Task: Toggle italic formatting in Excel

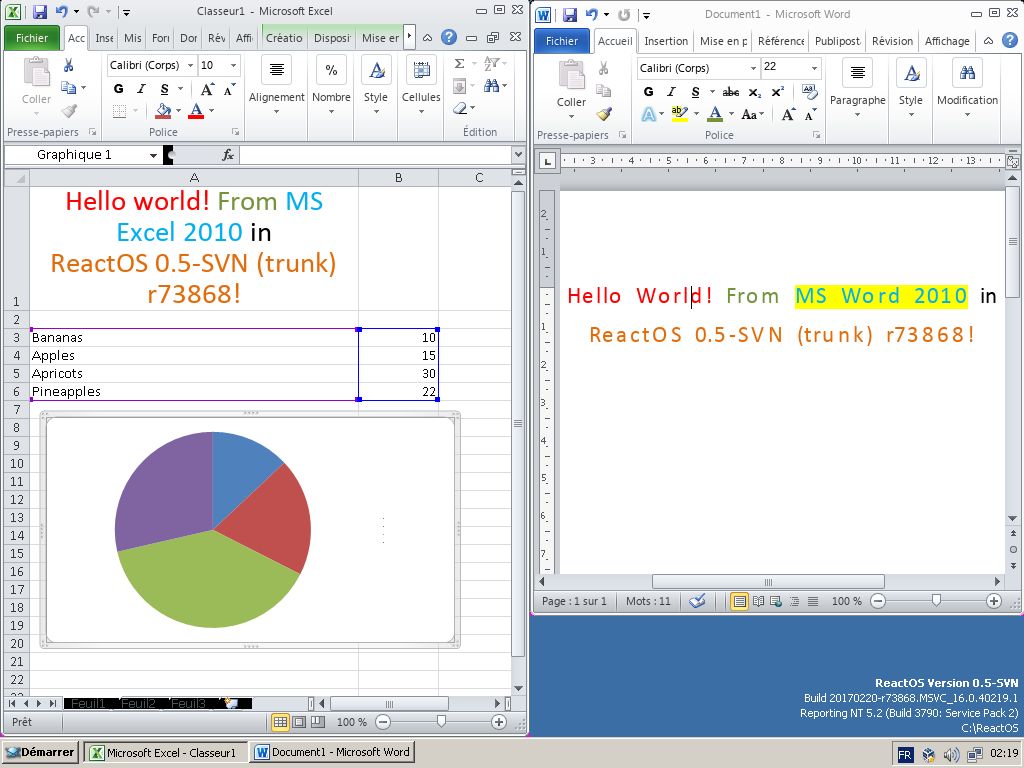Action: pos(140,87)
